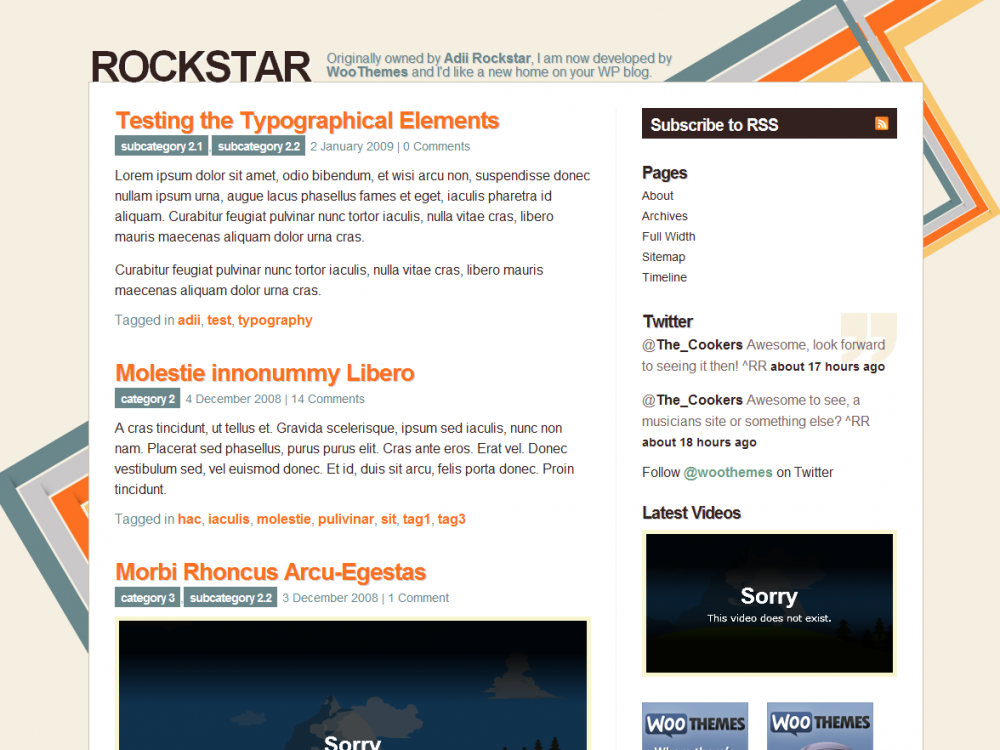Viewport: 1000px width, 750px height.
Task: Select the category 2 badge
Action: pyautogui.click(x=147, y=399)
